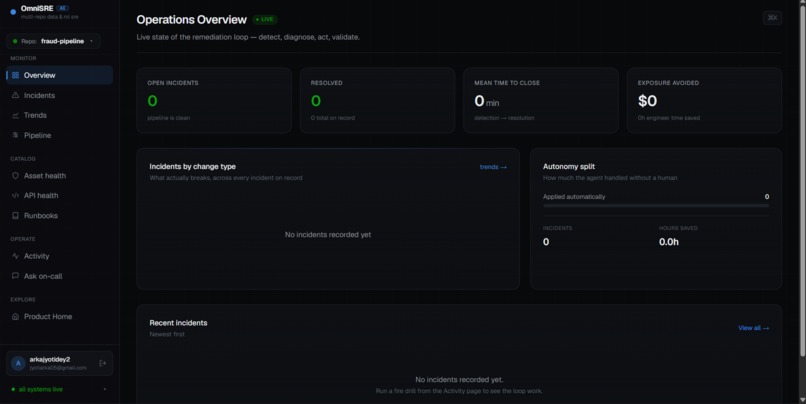Click the green LIVE status badge

(x=265, y=20)
